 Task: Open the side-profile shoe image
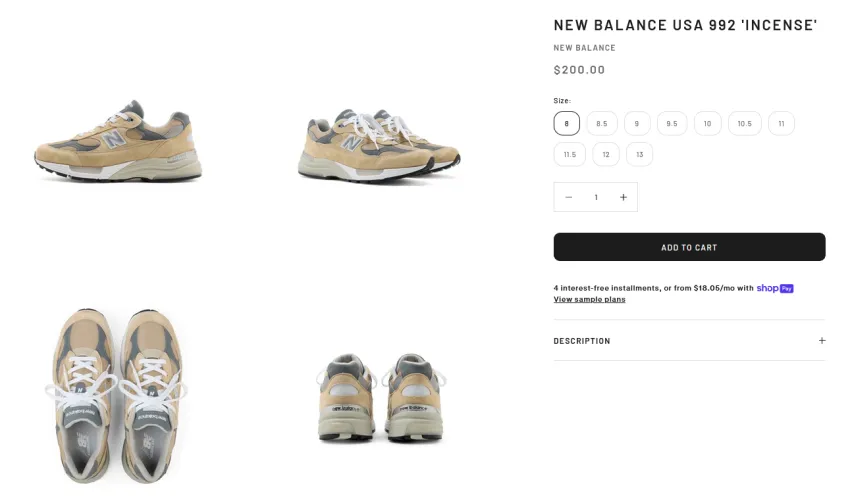pos(118,141)
